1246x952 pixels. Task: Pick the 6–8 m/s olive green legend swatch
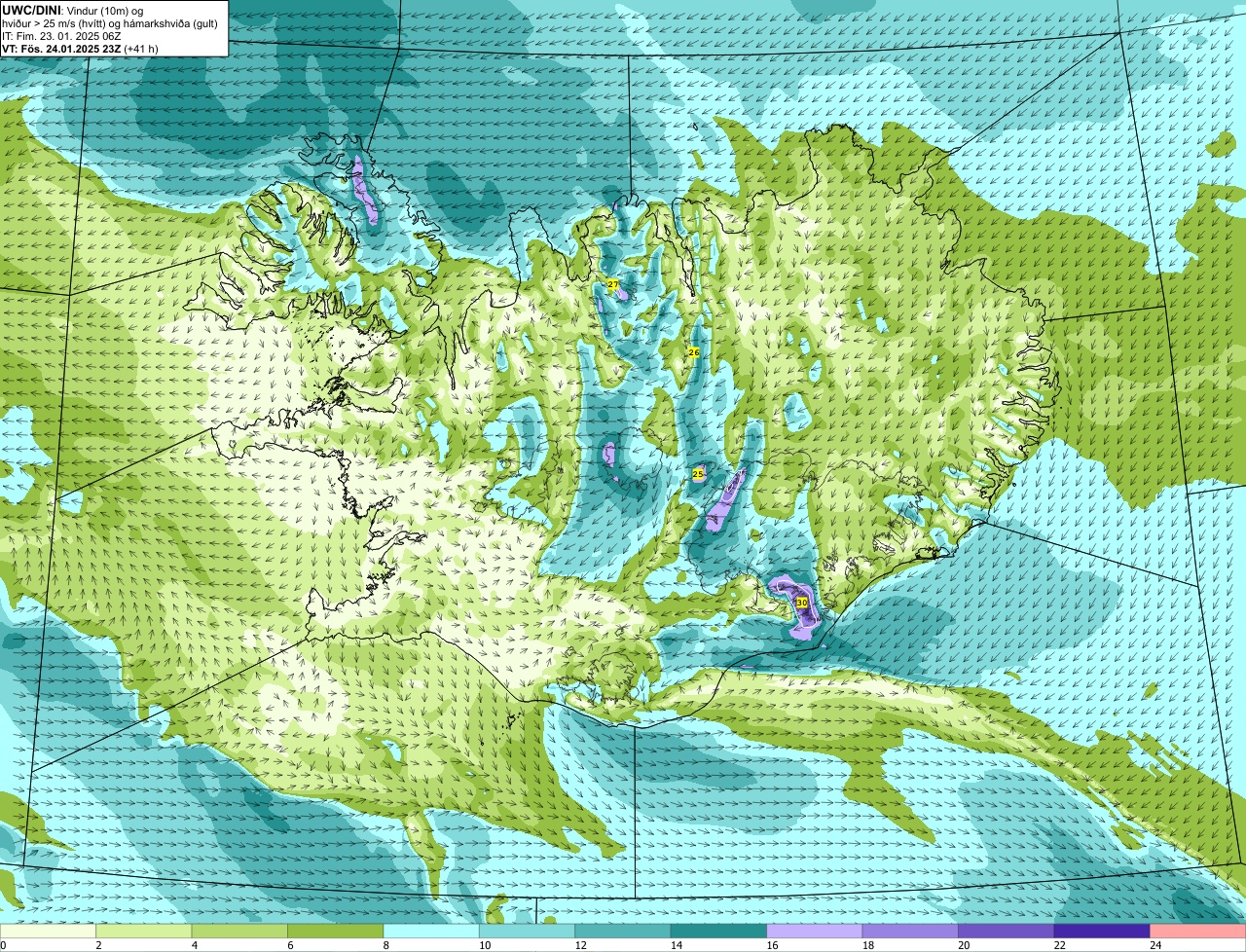pos(336,931)
